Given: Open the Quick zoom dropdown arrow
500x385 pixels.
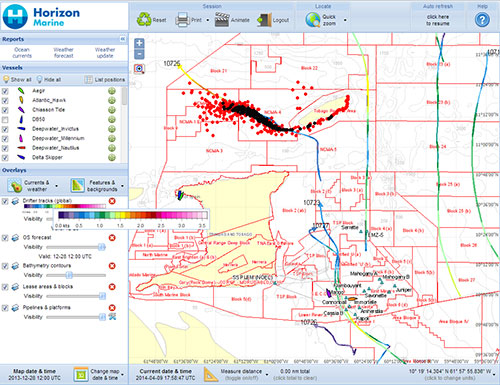Looking at the screenshot, I should [x=345, y=20].
